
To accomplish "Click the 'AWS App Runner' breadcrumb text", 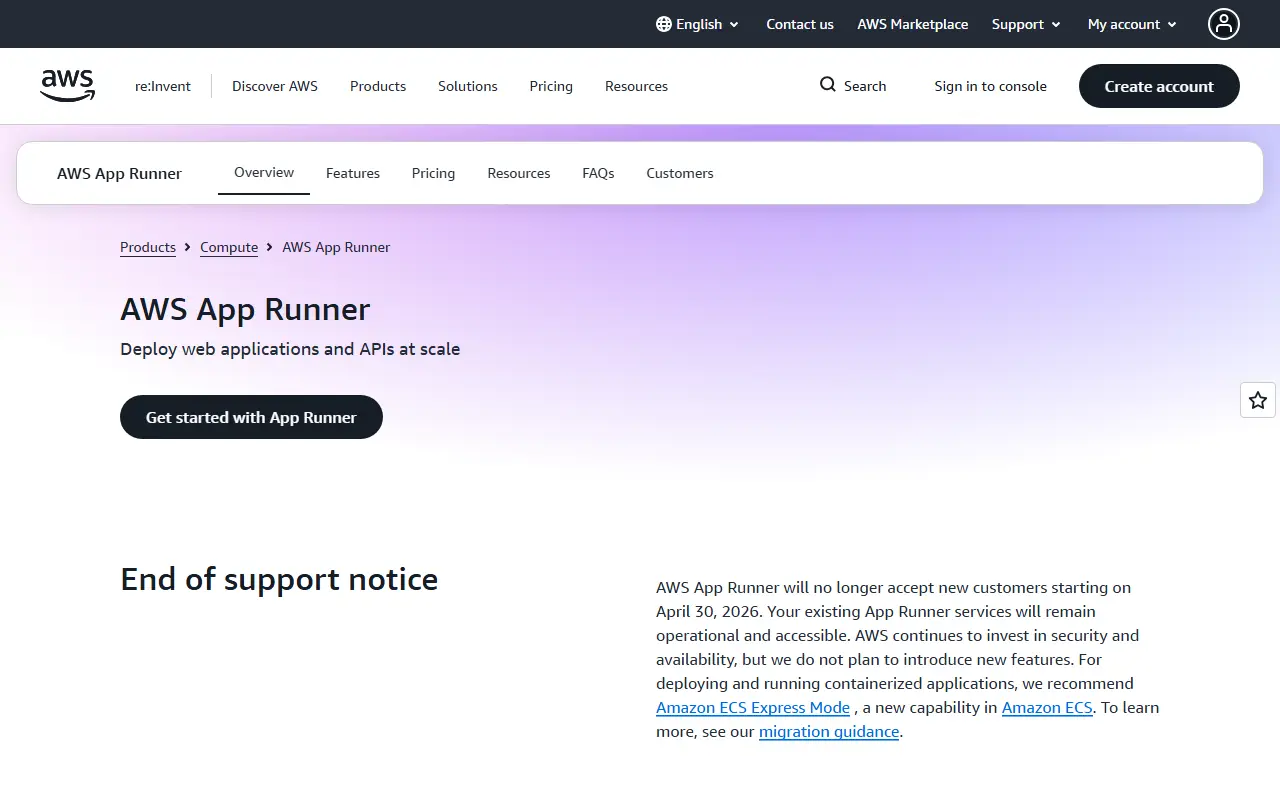I will click(336, 247).
